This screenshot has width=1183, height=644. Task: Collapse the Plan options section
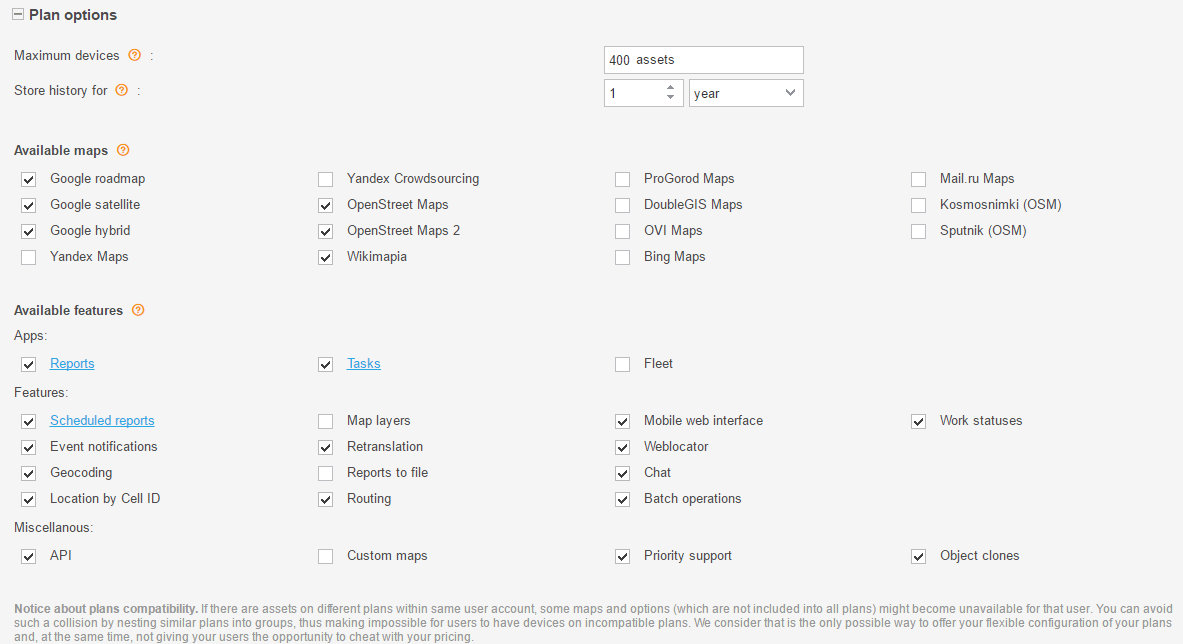(18, 14)
